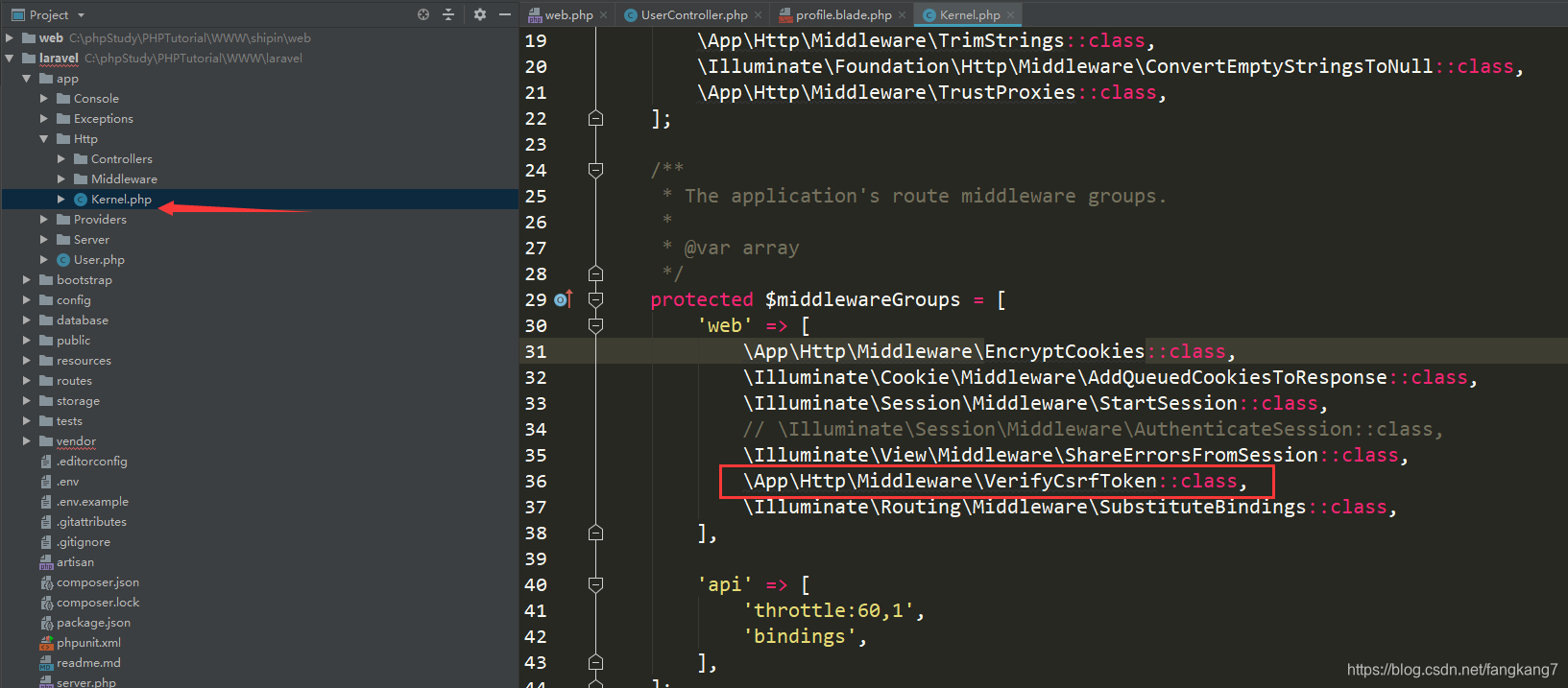Select the .gitattributes file
Image resolution: width=1568 pixels, height=688 pixels.
91,522
